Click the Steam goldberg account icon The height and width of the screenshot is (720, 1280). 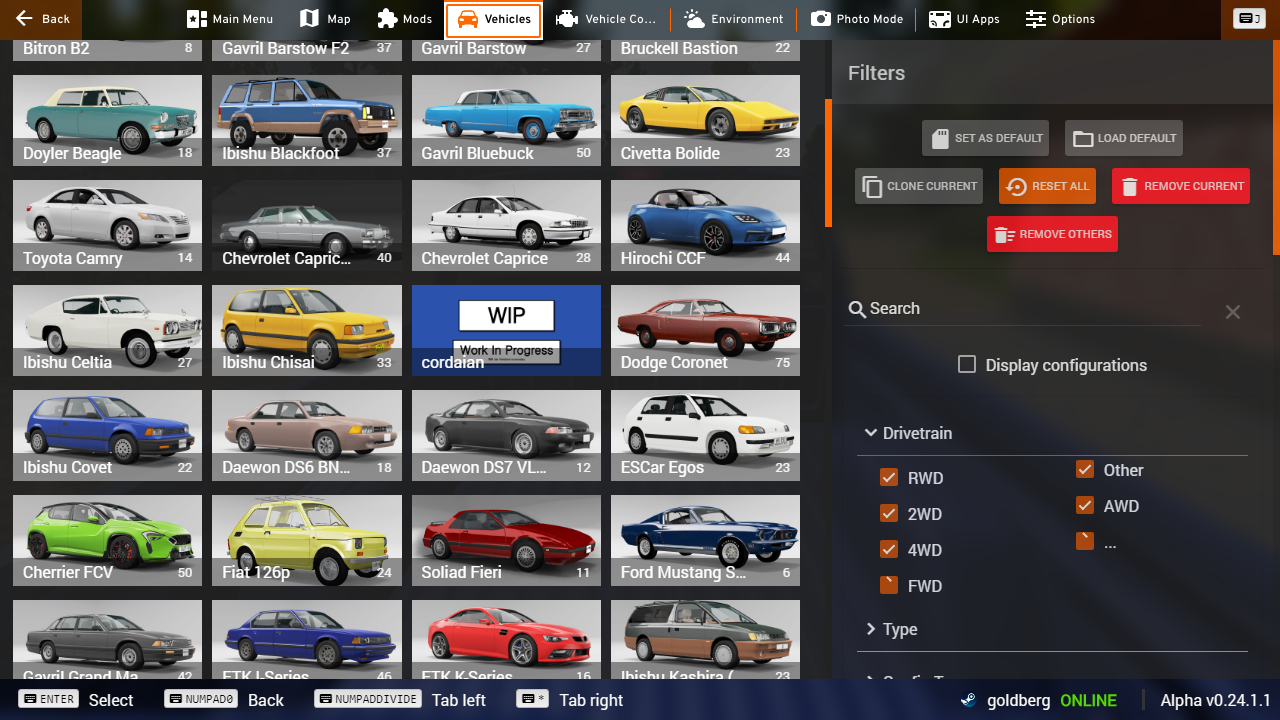point(969,700)
